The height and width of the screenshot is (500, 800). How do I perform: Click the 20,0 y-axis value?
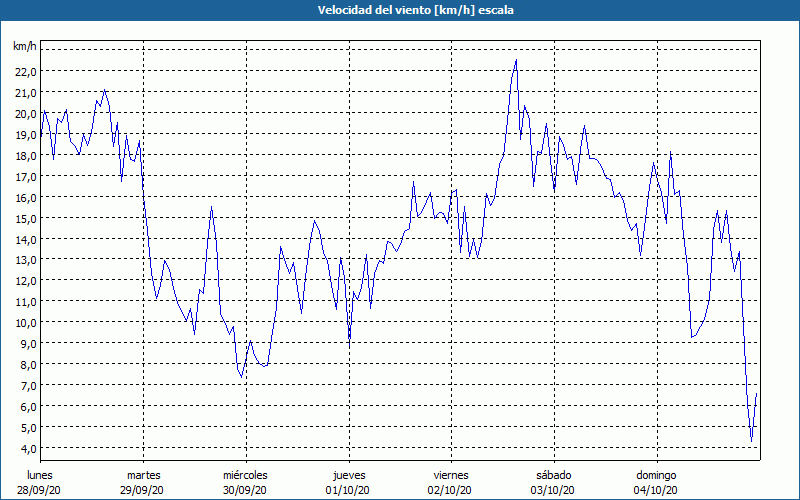tap(26, 114)
